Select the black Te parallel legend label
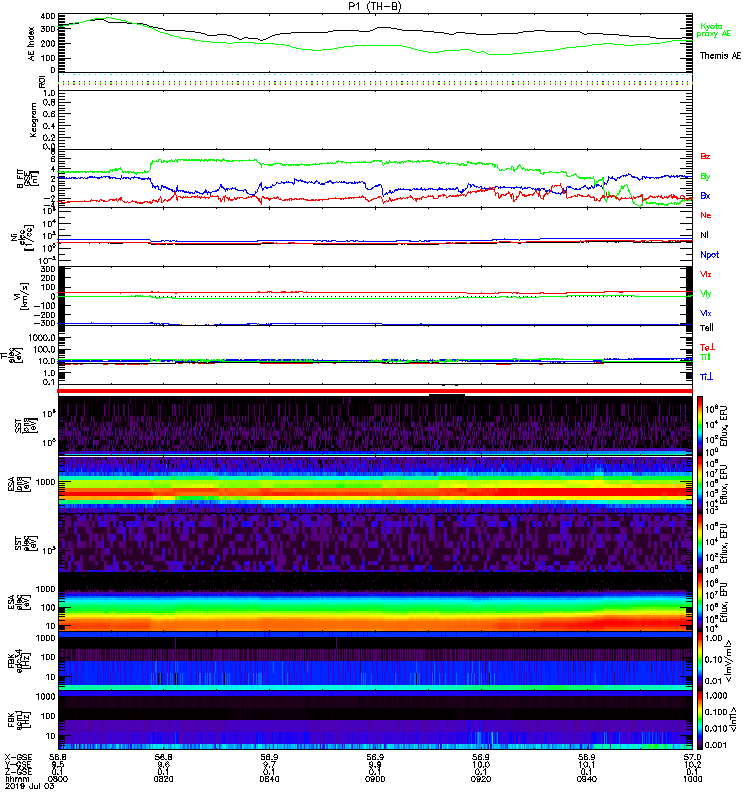 [x=707, y=328]
